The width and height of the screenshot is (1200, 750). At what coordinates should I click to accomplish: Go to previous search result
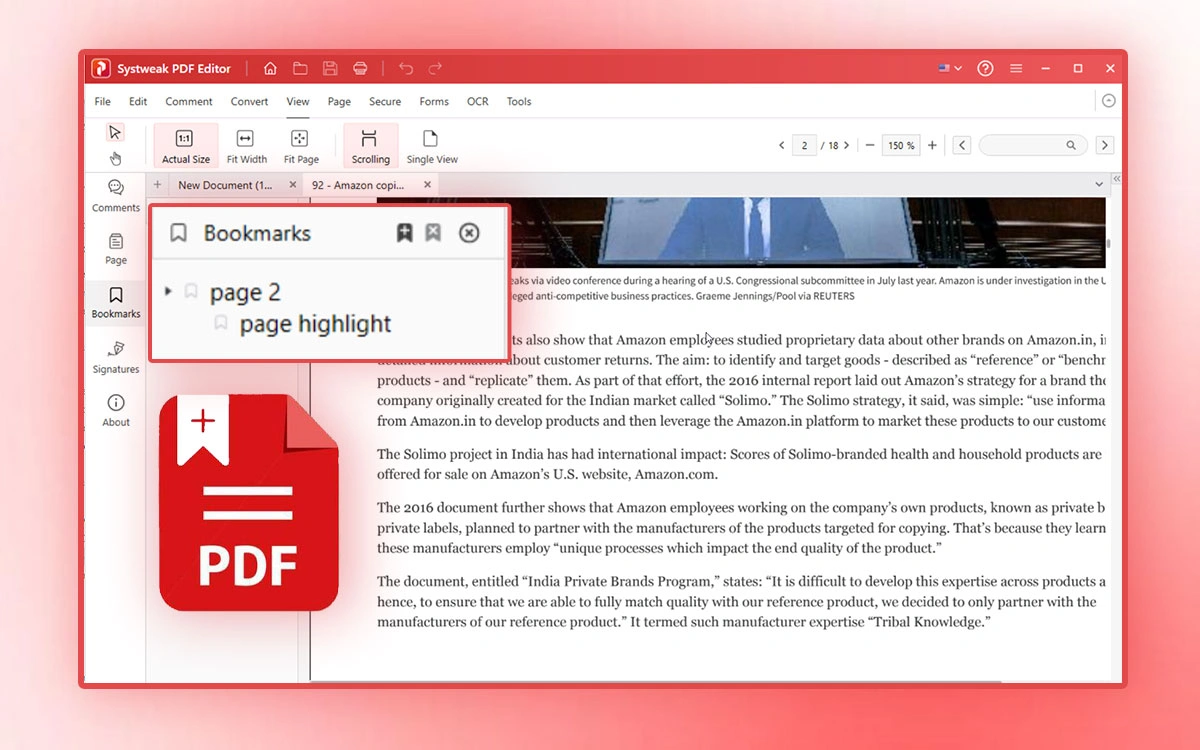point(962,145)
